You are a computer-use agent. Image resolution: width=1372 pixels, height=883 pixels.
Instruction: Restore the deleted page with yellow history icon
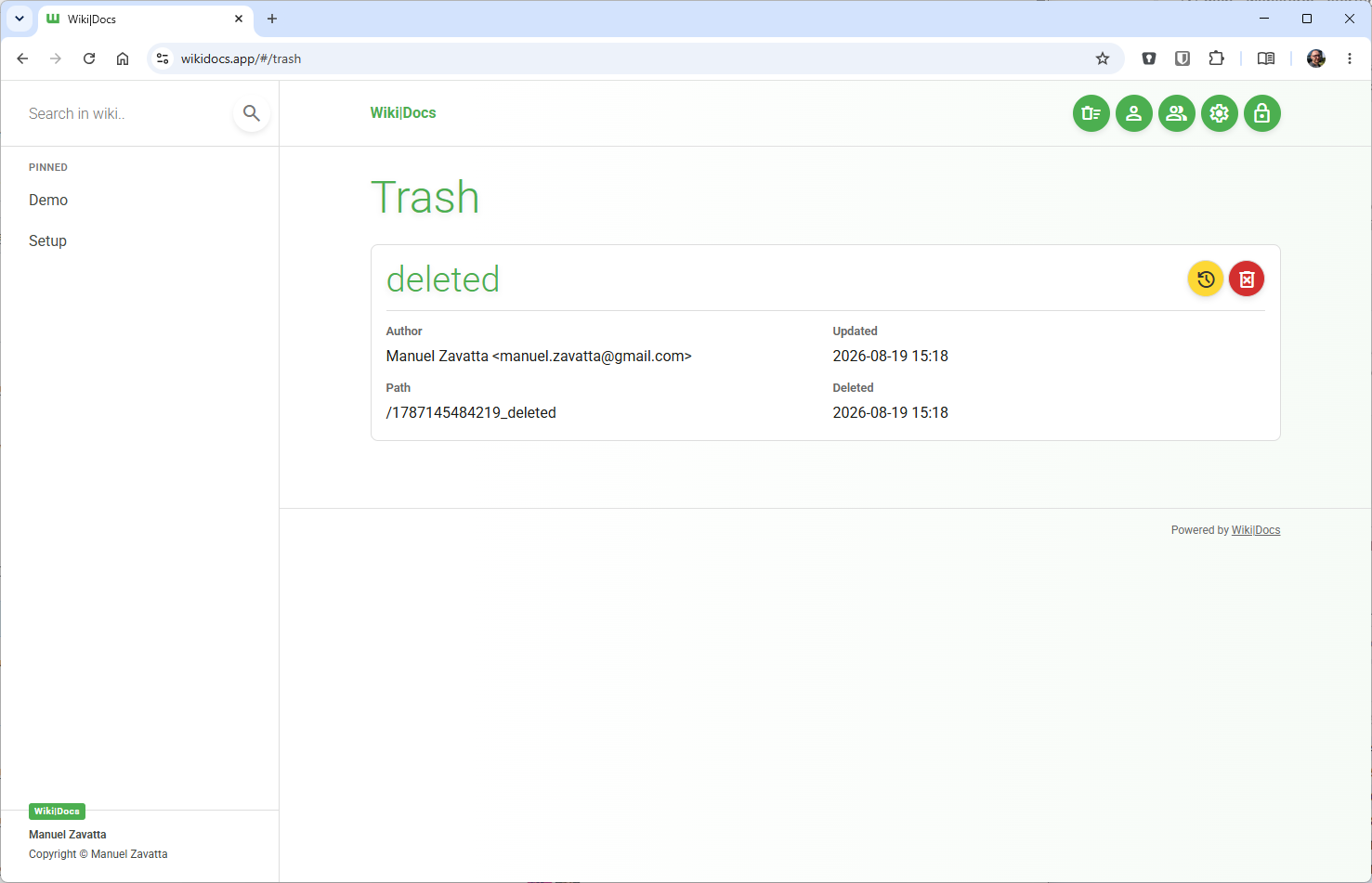click(x=1206, y=279)
